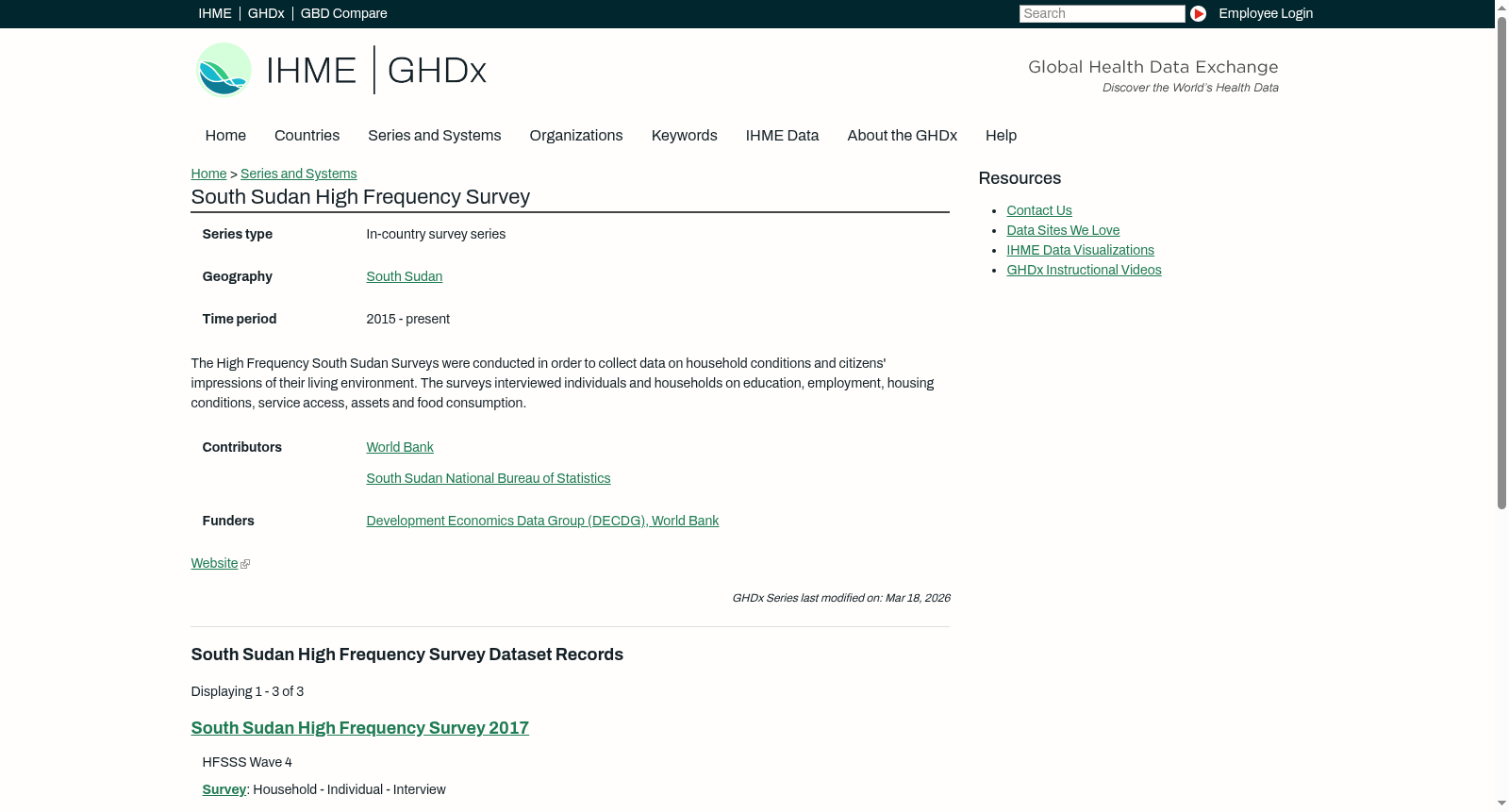Go to Home via breadcrumb link
The width and height of the screenshot is (1509, 812).
click(208, 174)
